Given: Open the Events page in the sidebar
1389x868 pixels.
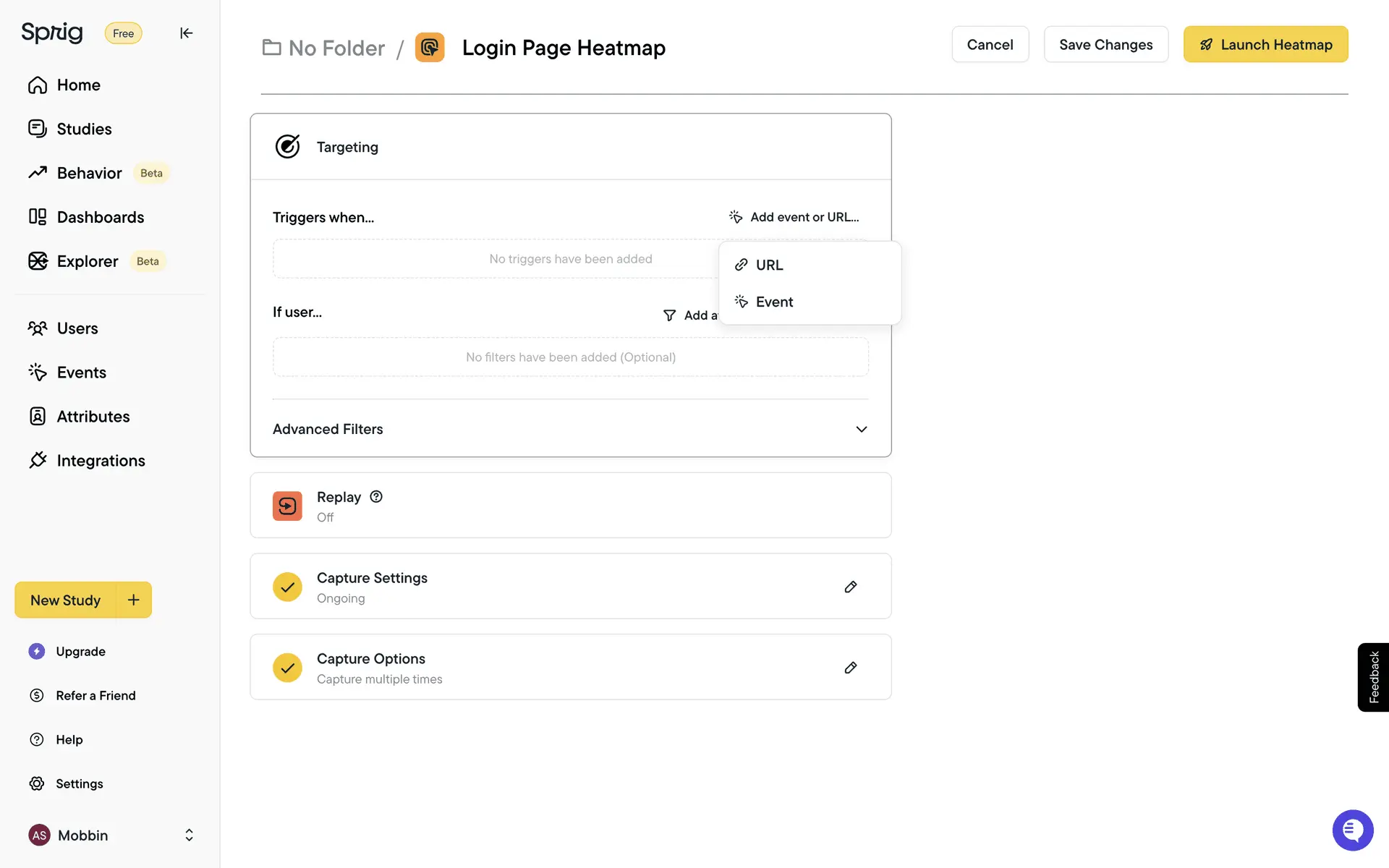Looking at the screenshot, I should (81, 373).
